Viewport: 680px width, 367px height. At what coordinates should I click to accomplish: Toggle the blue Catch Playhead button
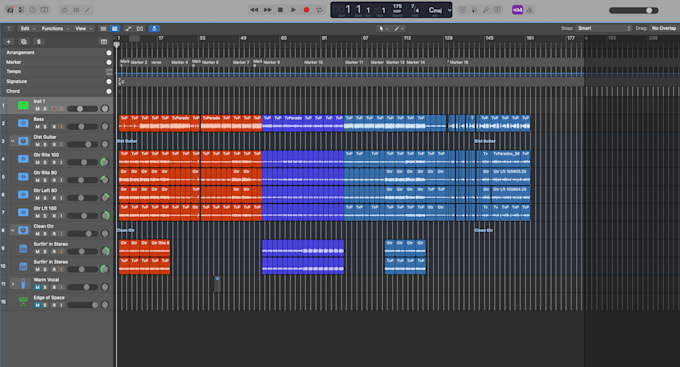click(x=154, y=29)
